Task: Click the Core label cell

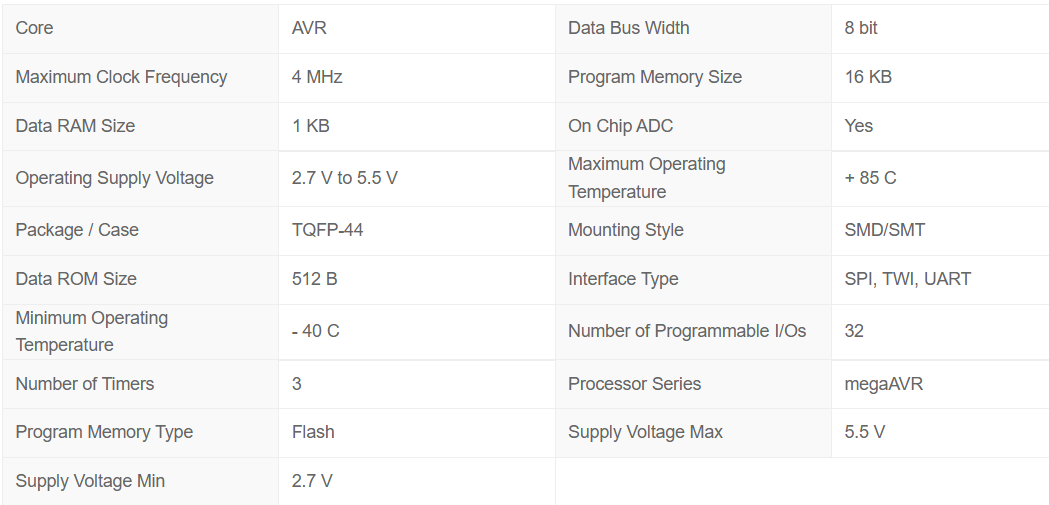Action: [35, 28]
